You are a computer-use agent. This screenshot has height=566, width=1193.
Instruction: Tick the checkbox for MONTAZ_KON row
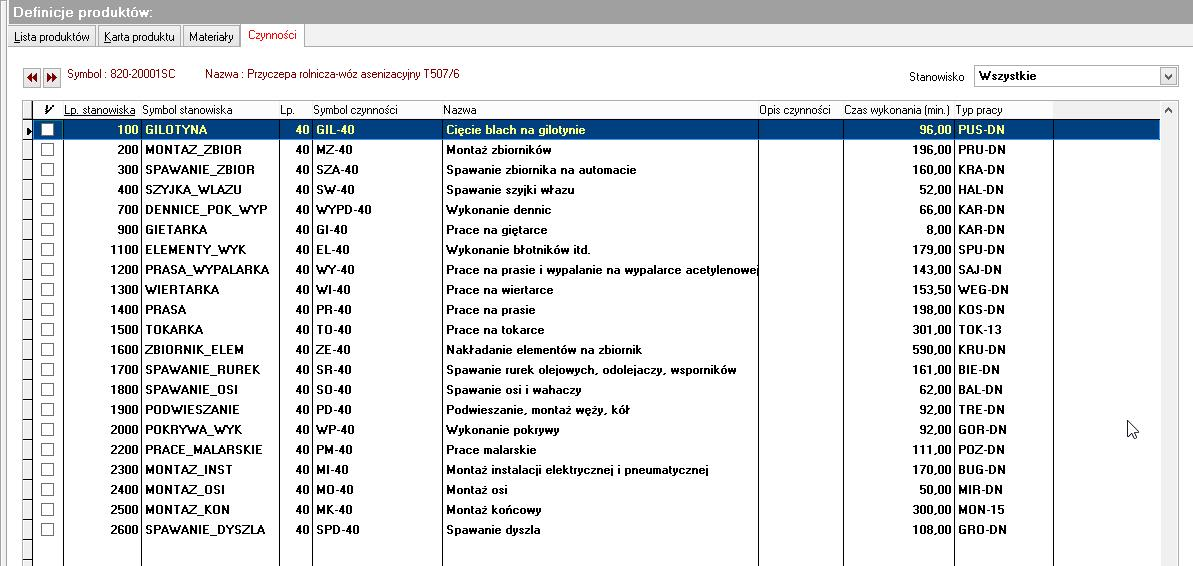pos(47,510)
